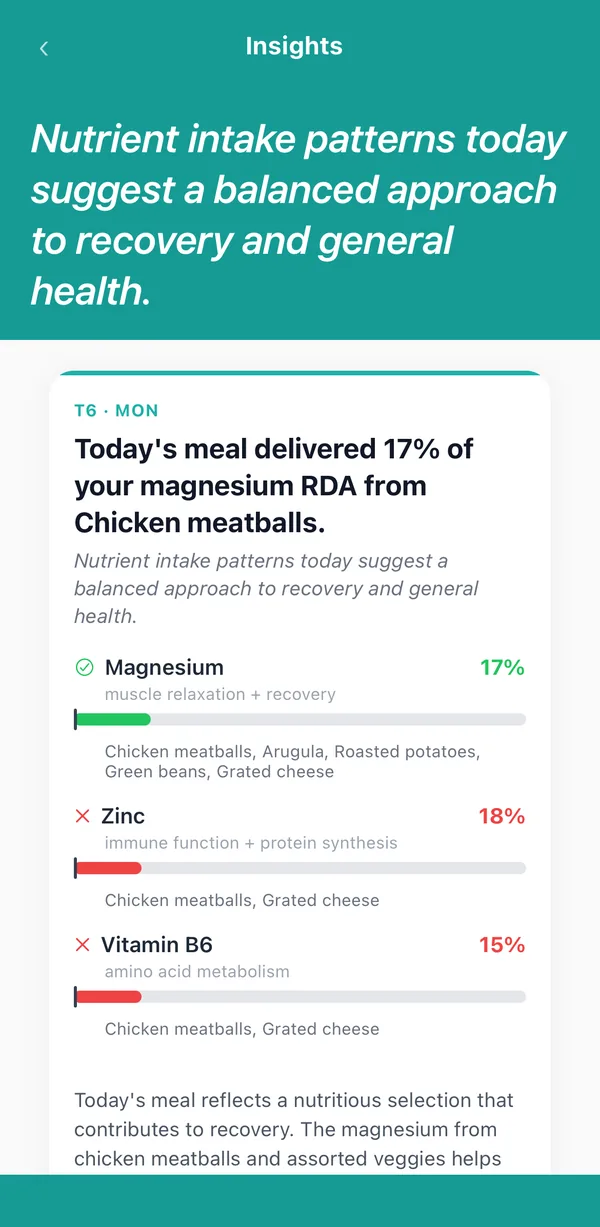The image size is (600, 1227).
Task: Click the Zinc nutrient name
Action: [x=123, y=816]
